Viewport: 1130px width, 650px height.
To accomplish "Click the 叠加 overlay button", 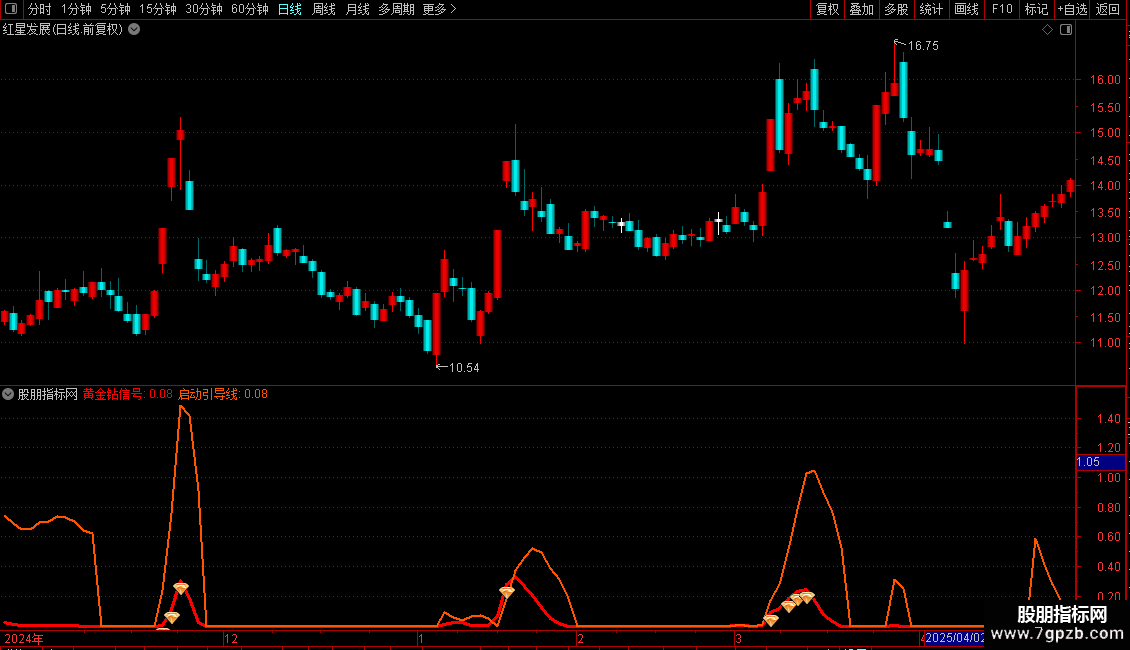I will (861, 9).
